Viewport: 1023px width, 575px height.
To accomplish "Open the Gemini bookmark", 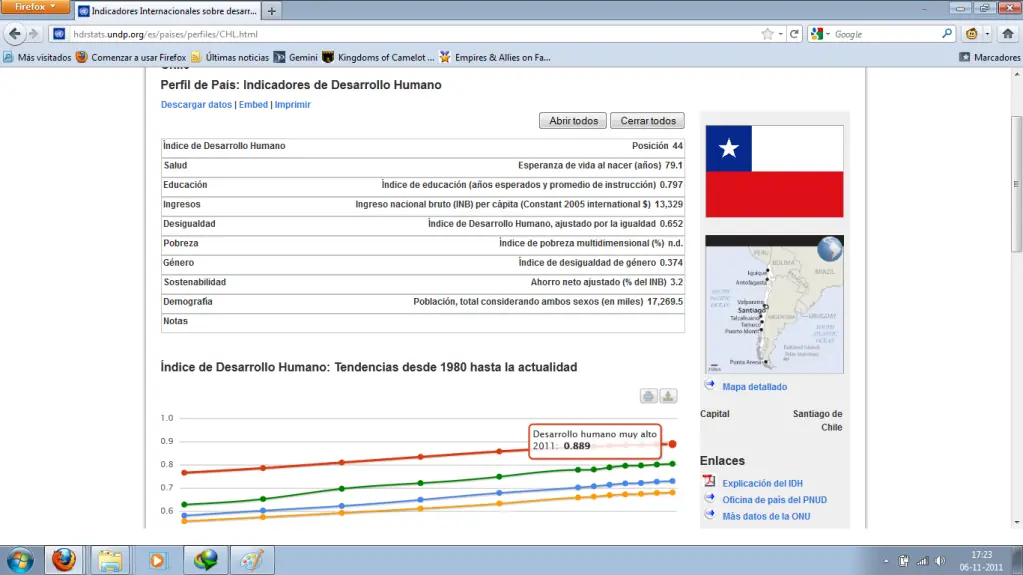I will coord(296,57).
